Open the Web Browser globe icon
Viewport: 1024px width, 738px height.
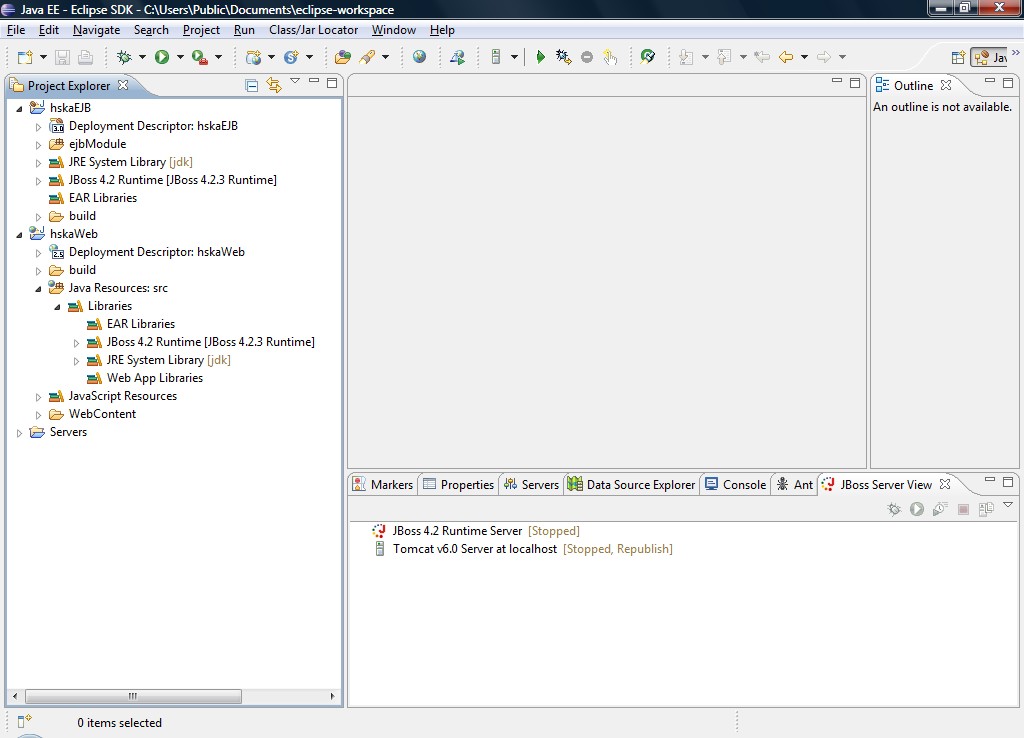tap(419, 57)
